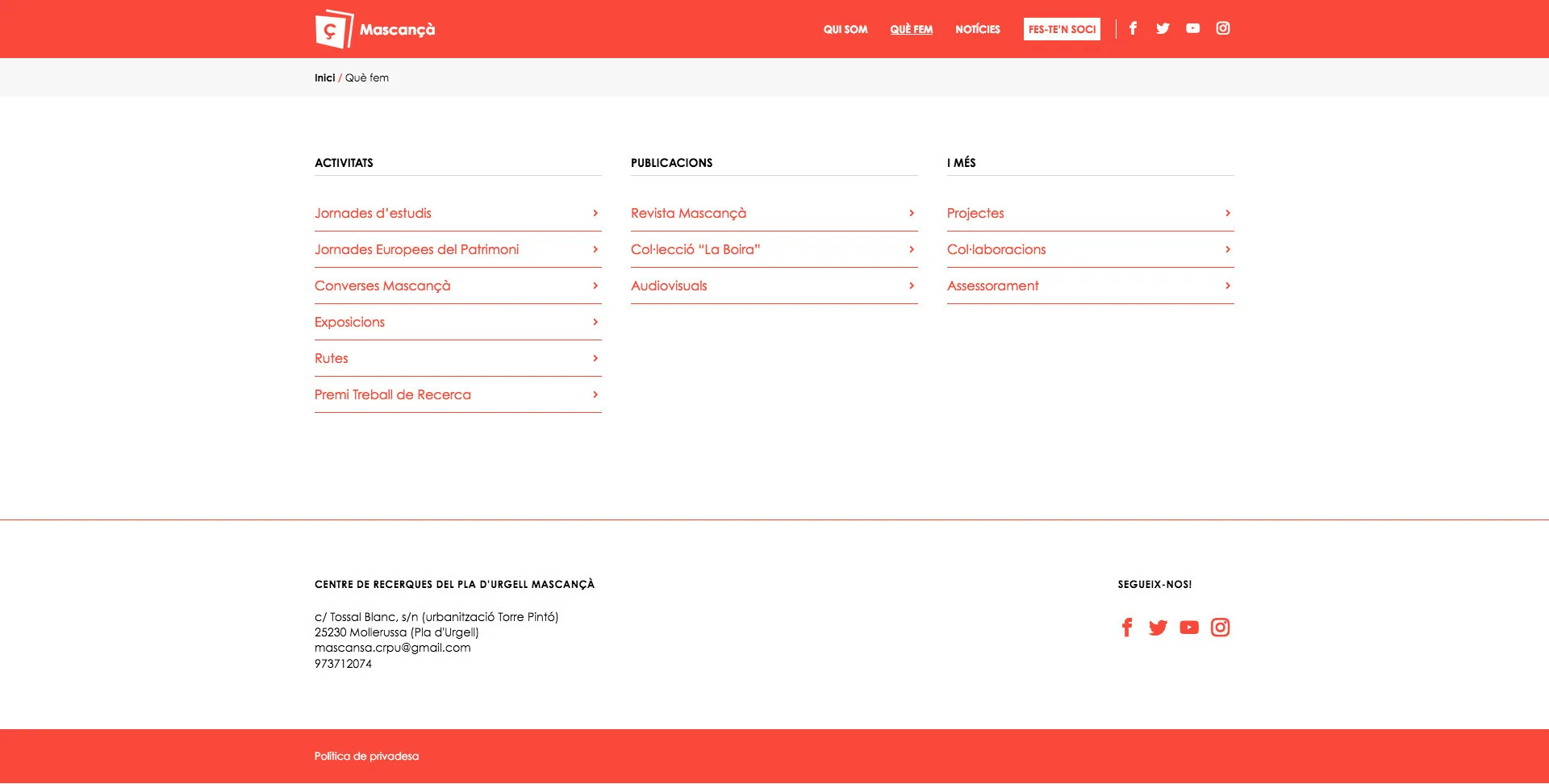This screenshot has height=784, width=1549.
Task: Open Jornades d'estudis link
Action: pos(373,213)
